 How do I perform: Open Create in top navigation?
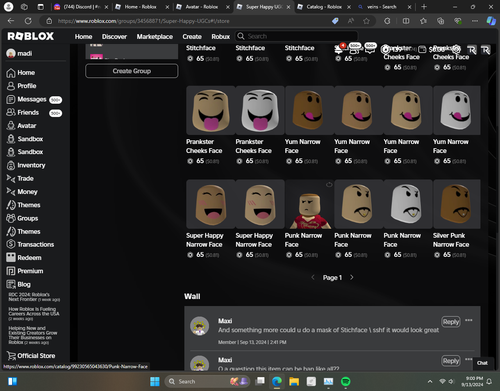[x=192, y=36]
